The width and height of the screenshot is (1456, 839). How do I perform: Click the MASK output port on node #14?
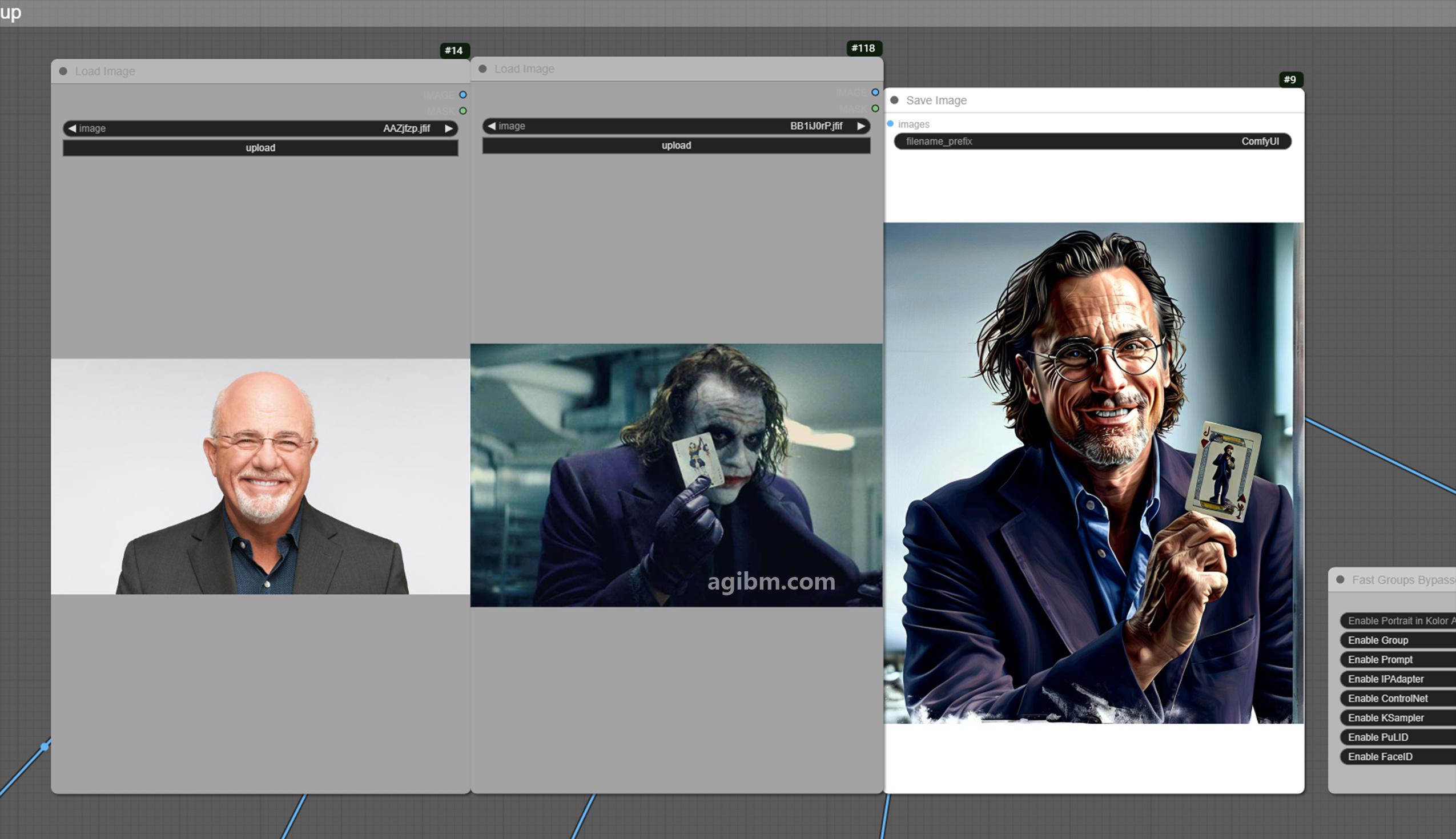click(463, 111)
